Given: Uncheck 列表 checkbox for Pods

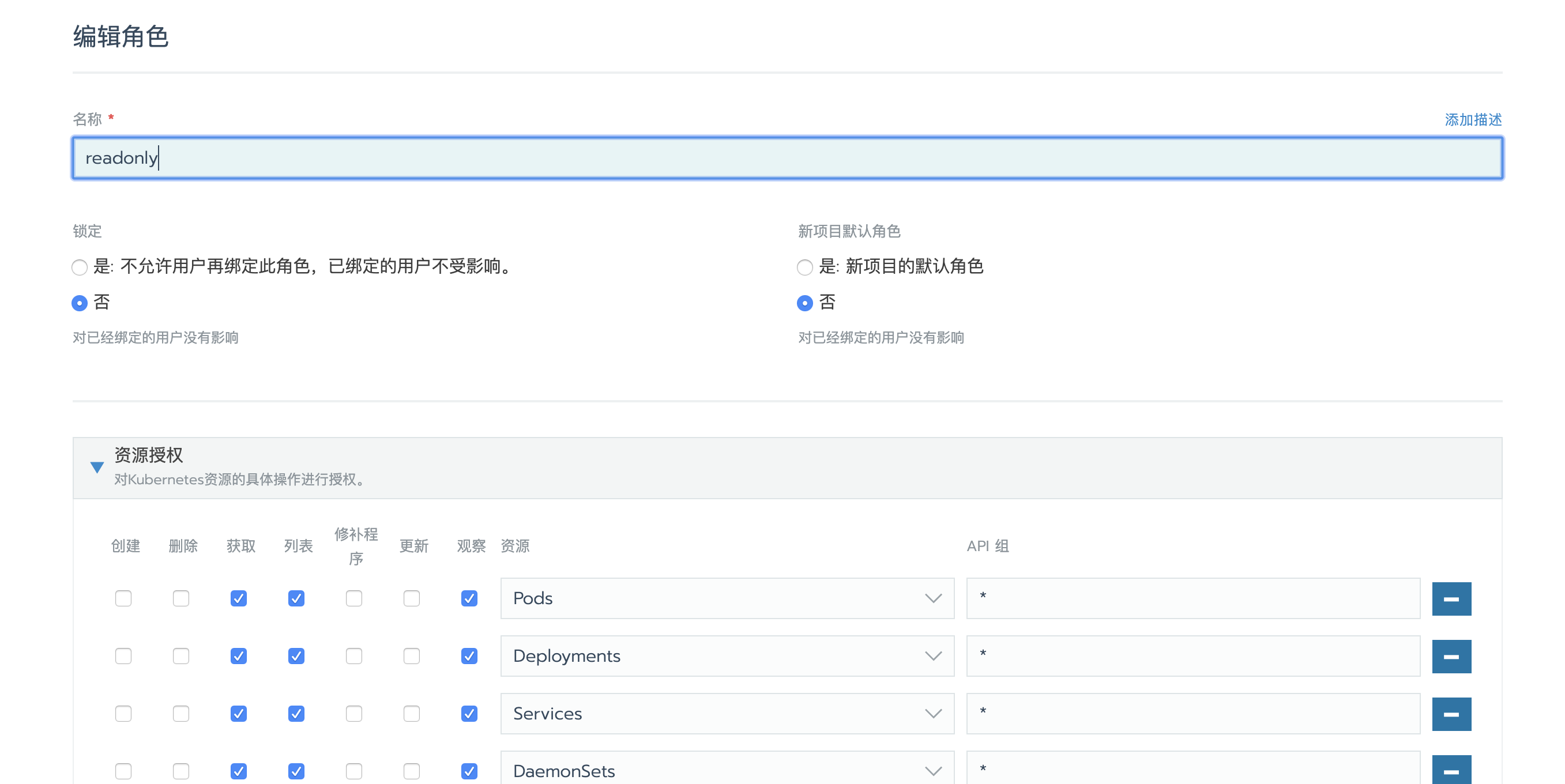Looking at the screenshot, I should click(x=296, y=598).
